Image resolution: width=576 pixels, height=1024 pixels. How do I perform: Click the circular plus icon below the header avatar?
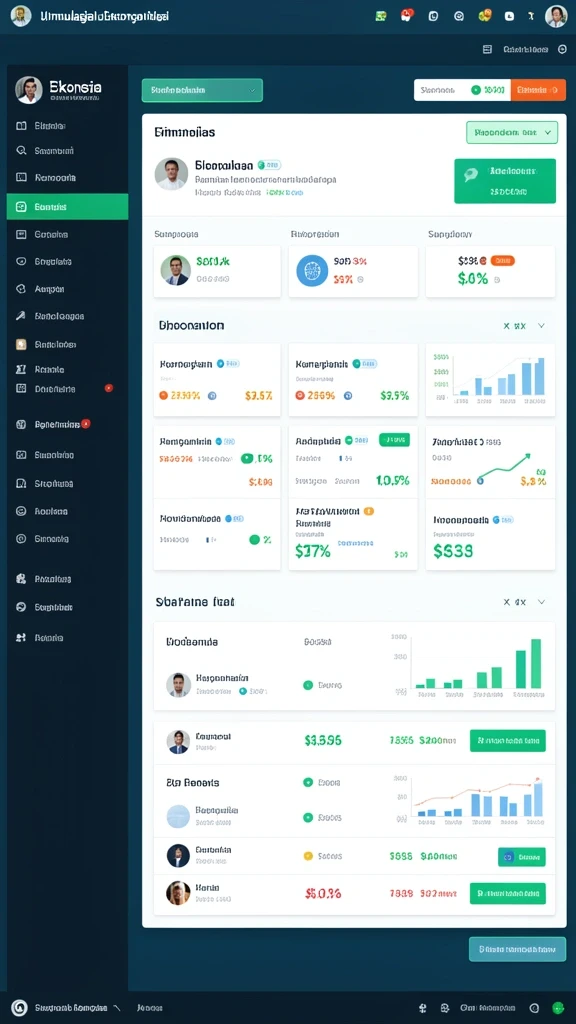(562, 49)
